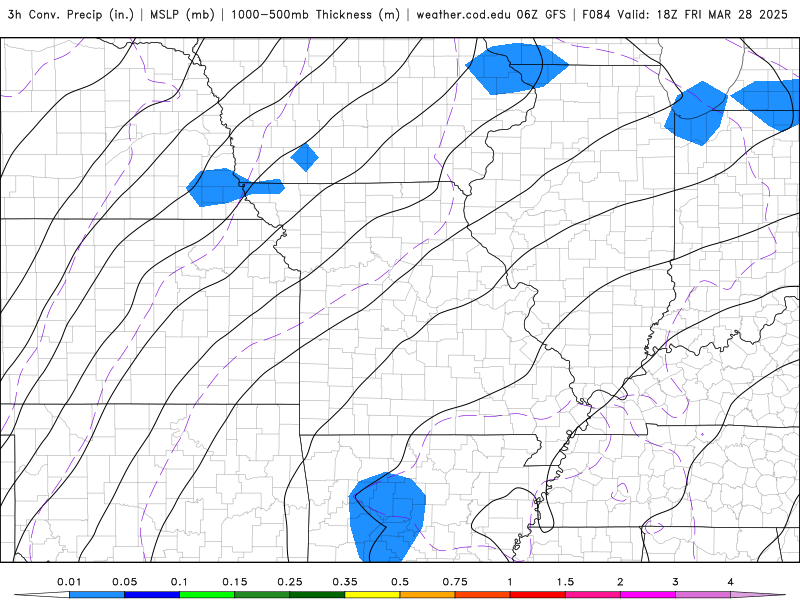Click the legend label 0.05
The width and height of the screenshot is (800, 600).
tap(124, 582)
